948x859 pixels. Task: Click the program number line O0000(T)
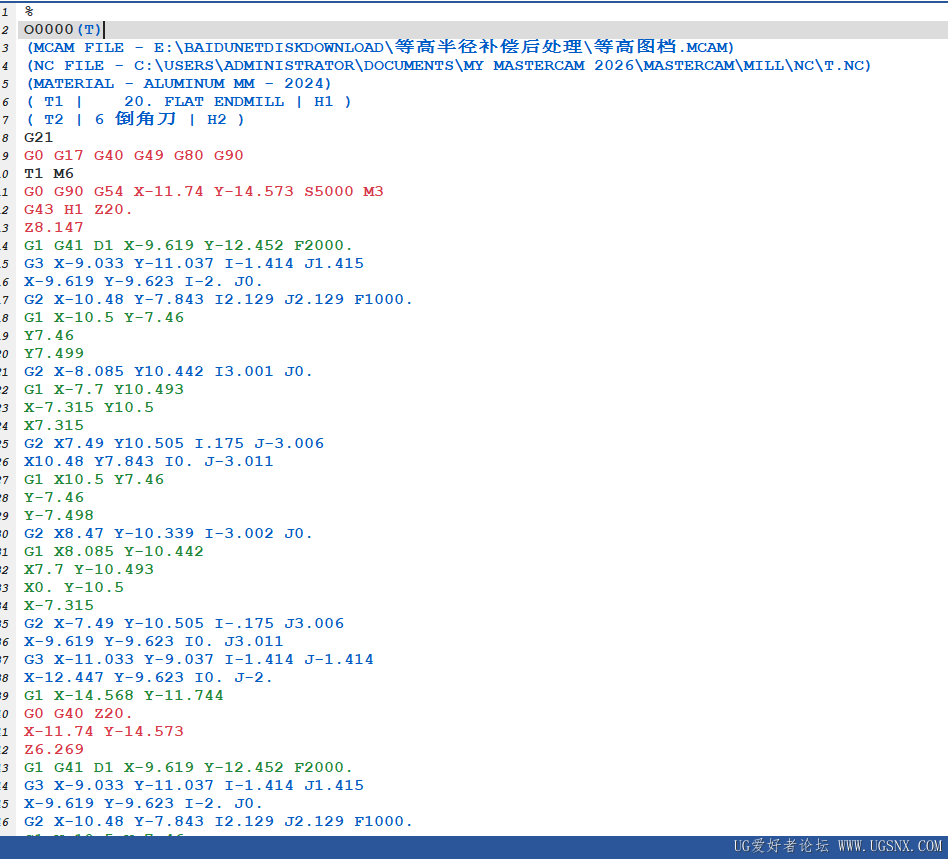click(62, 30)
